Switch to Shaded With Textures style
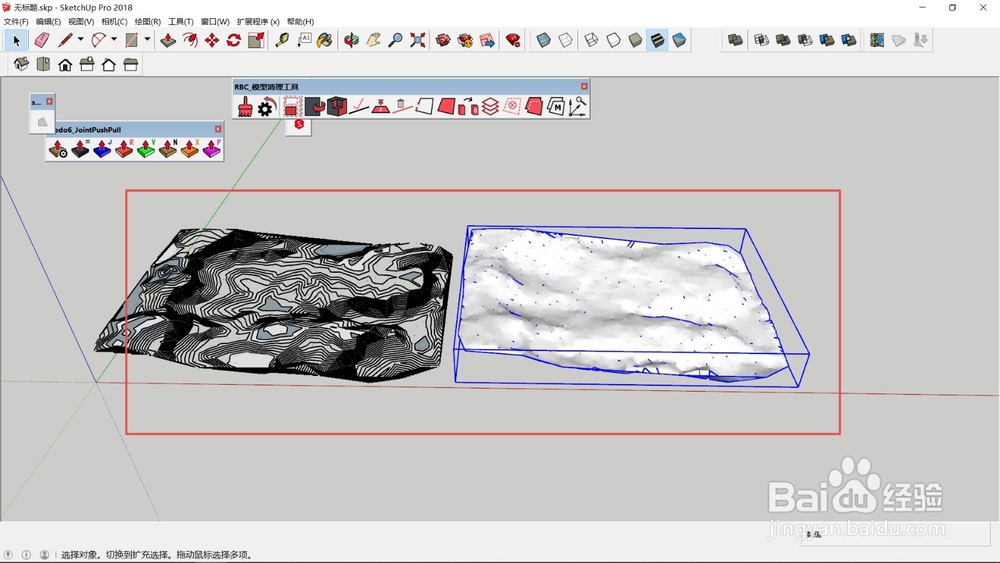 point(657,41)
